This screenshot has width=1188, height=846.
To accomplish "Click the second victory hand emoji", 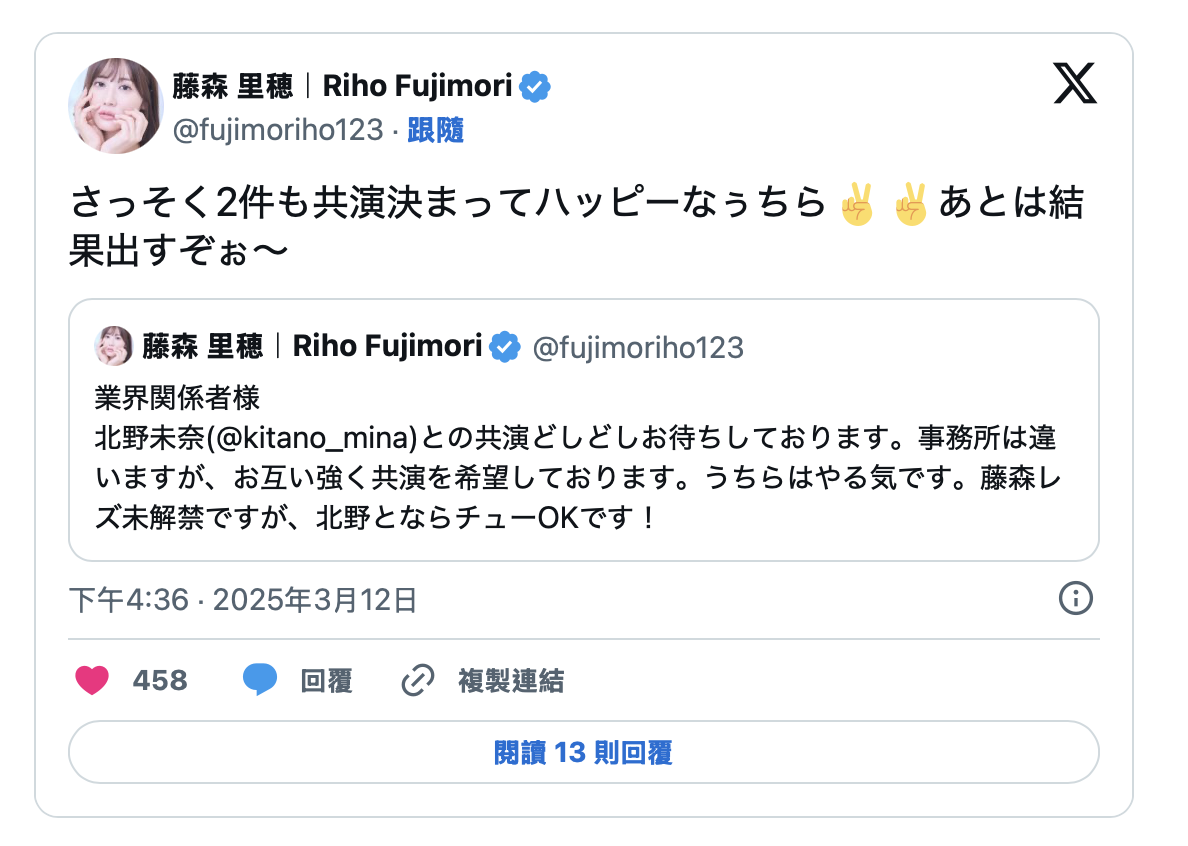I will click(911, 205).
